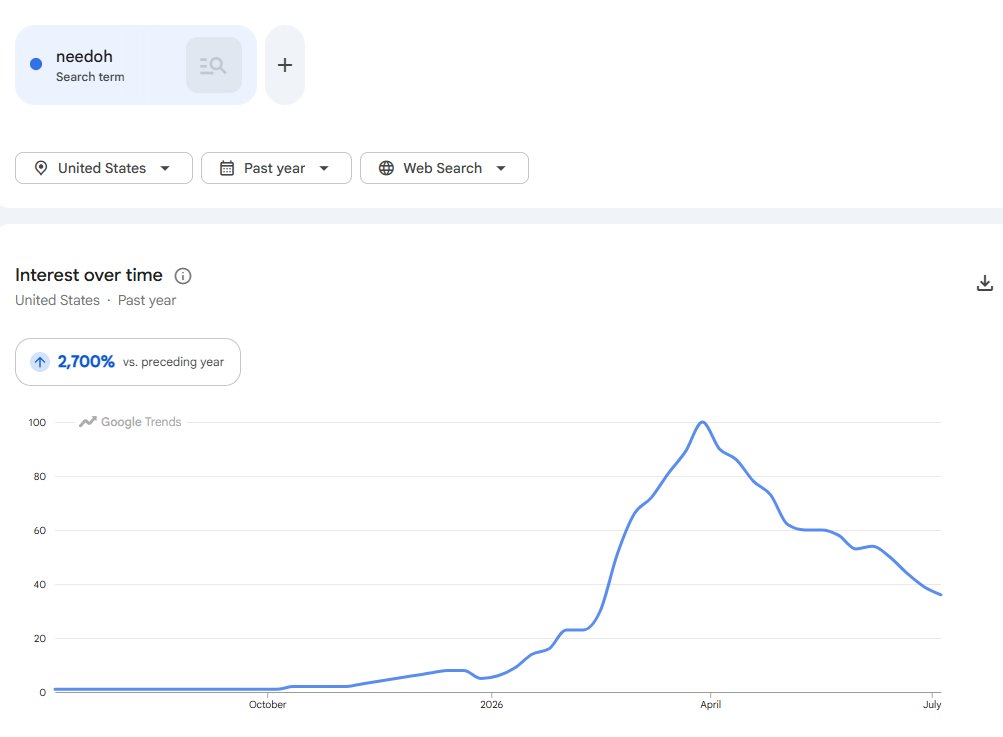This screenshot has width=1003, height=737.
Task: Open the United States location dropdown
Action: [x=104, y=168]
